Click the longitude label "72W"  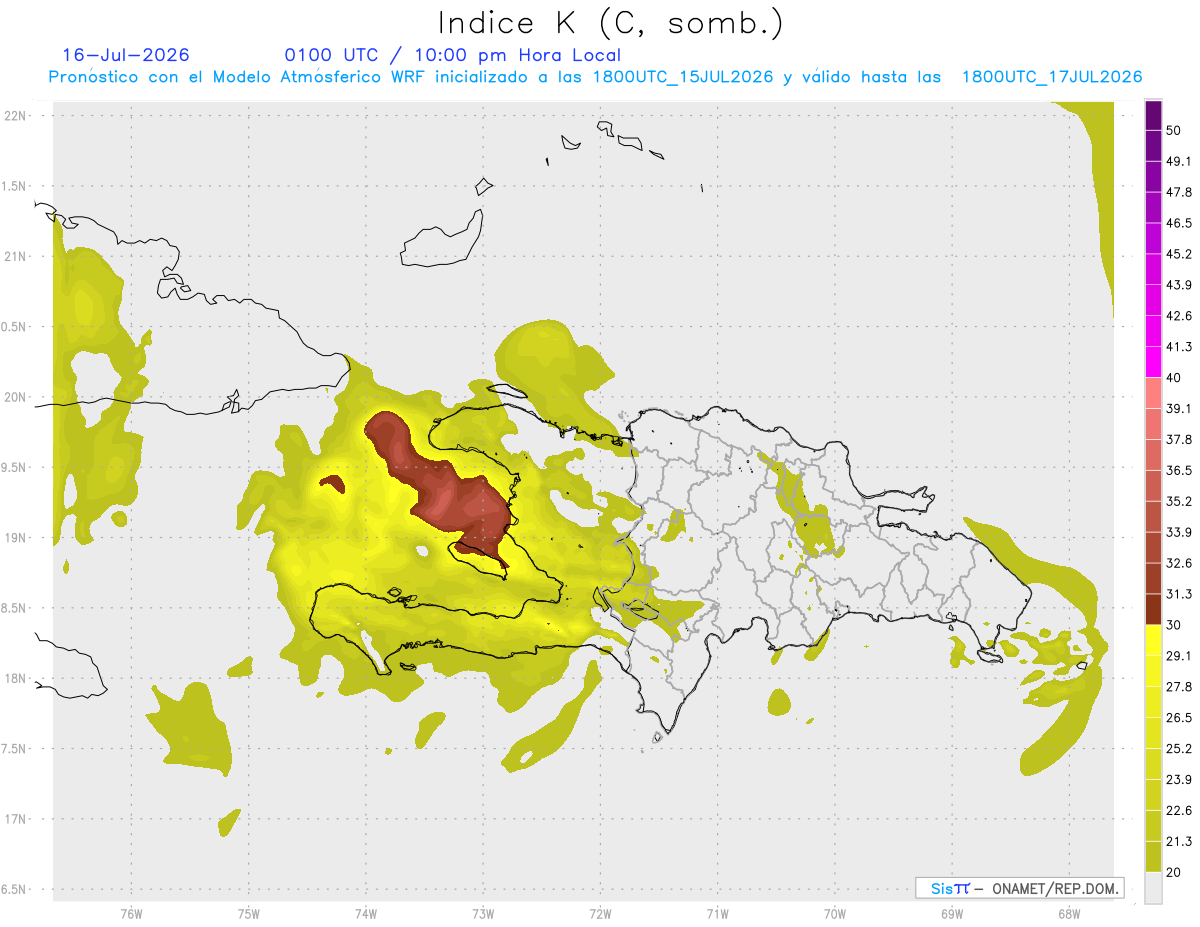coord(600,914)
